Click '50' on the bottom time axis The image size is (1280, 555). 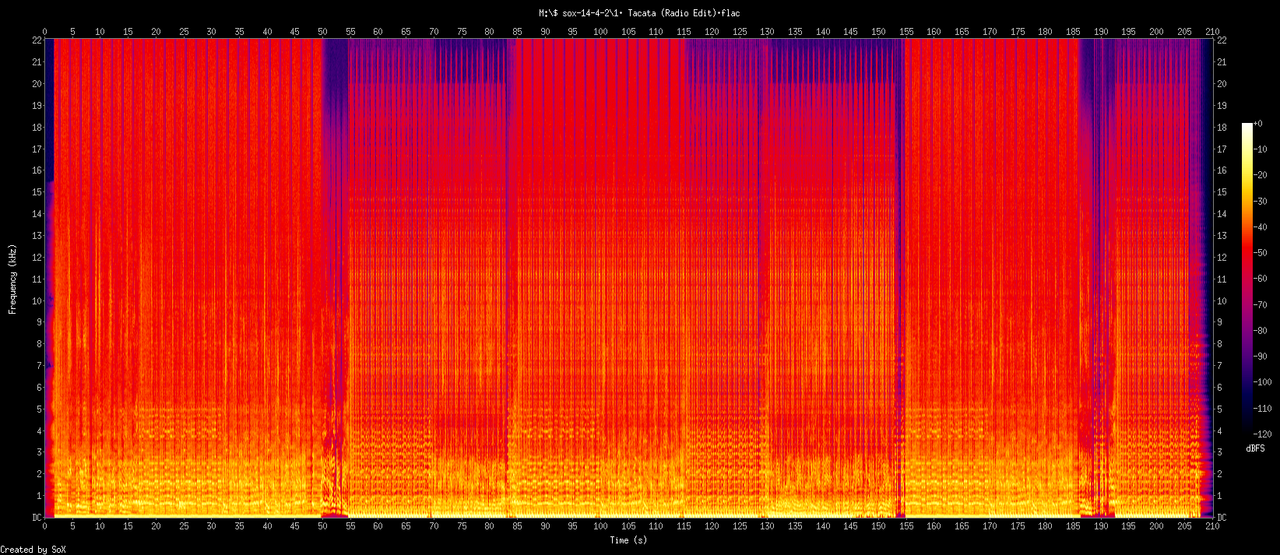[322, 526]
